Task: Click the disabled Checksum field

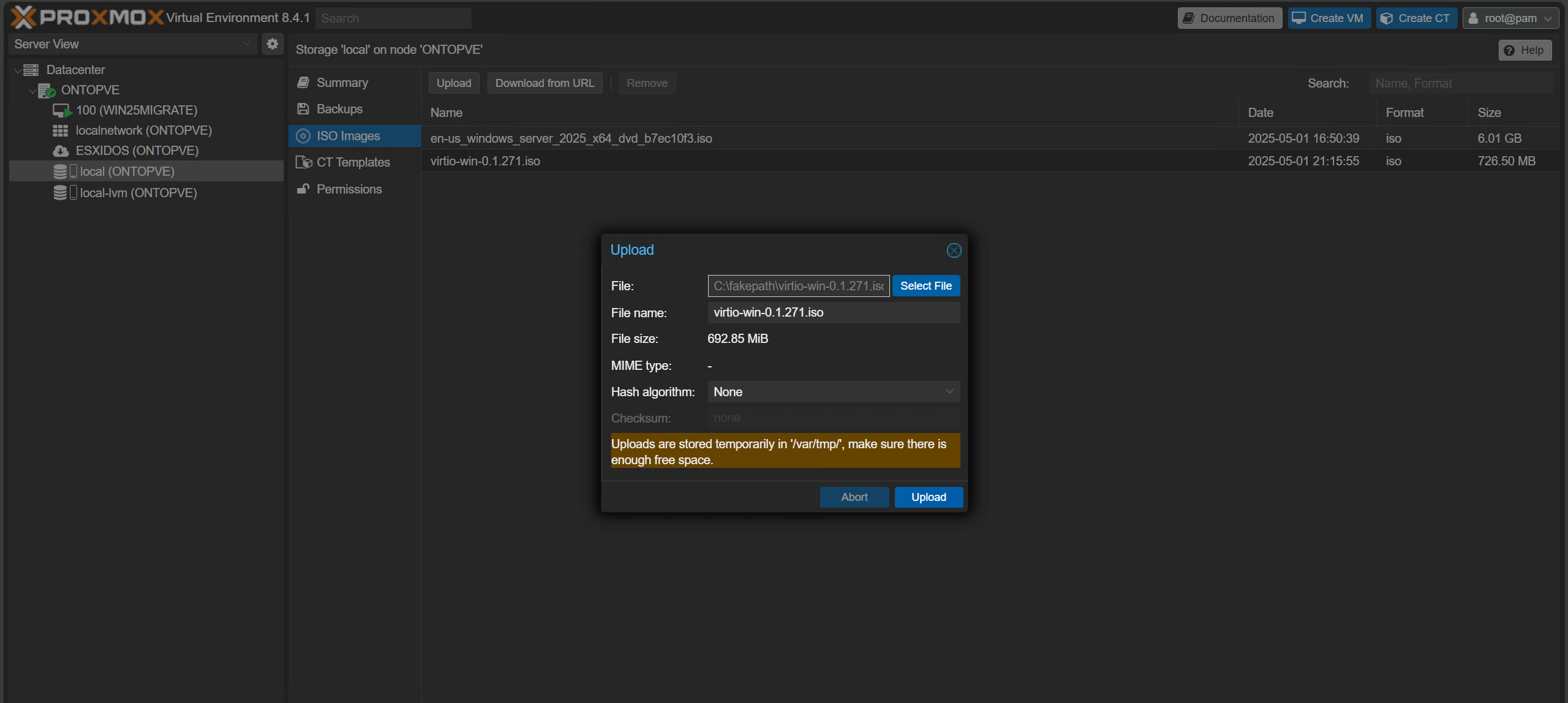Action: click(834, 418)
